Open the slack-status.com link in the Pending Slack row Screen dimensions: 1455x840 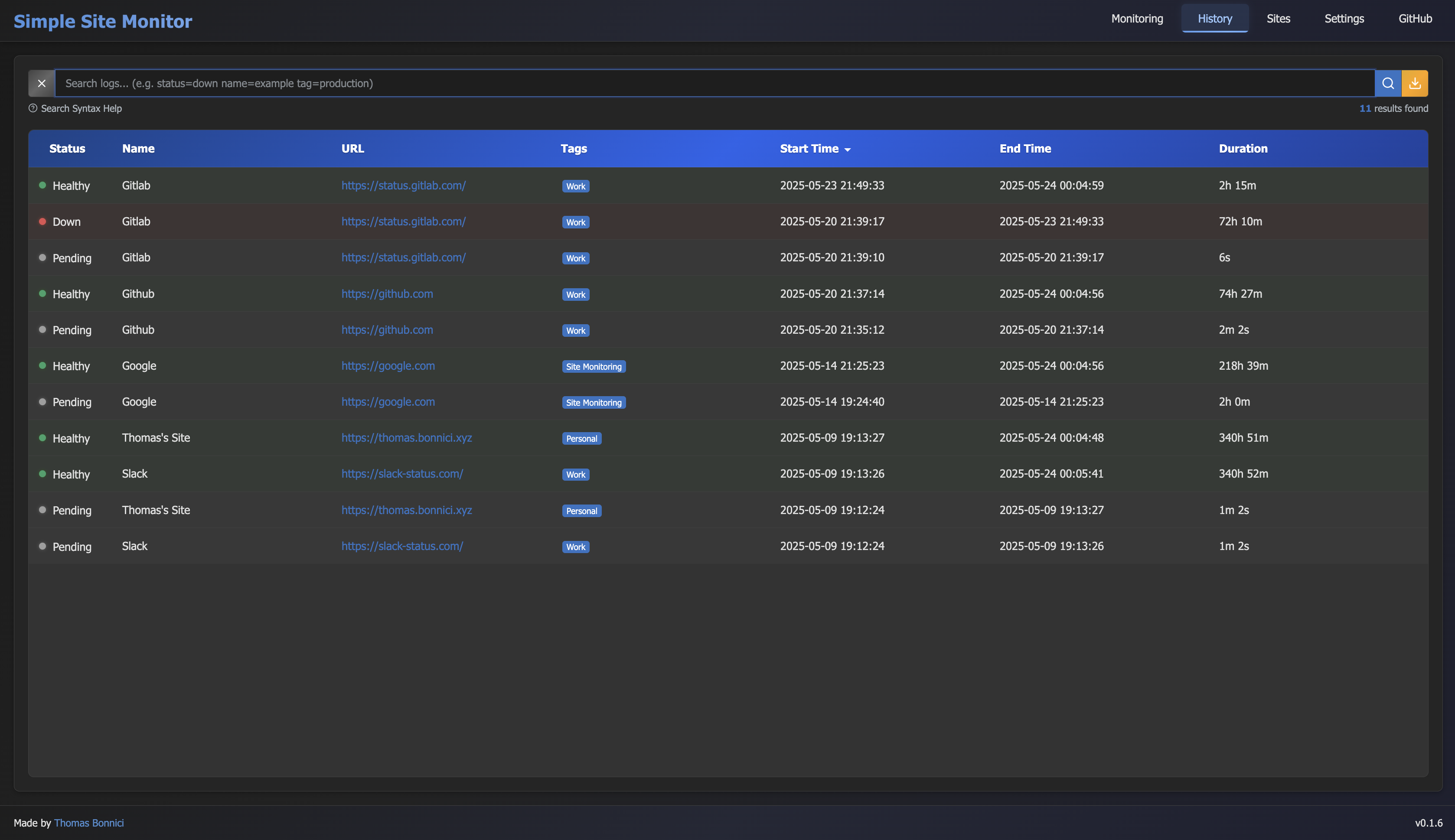click(x=402, y=546)
